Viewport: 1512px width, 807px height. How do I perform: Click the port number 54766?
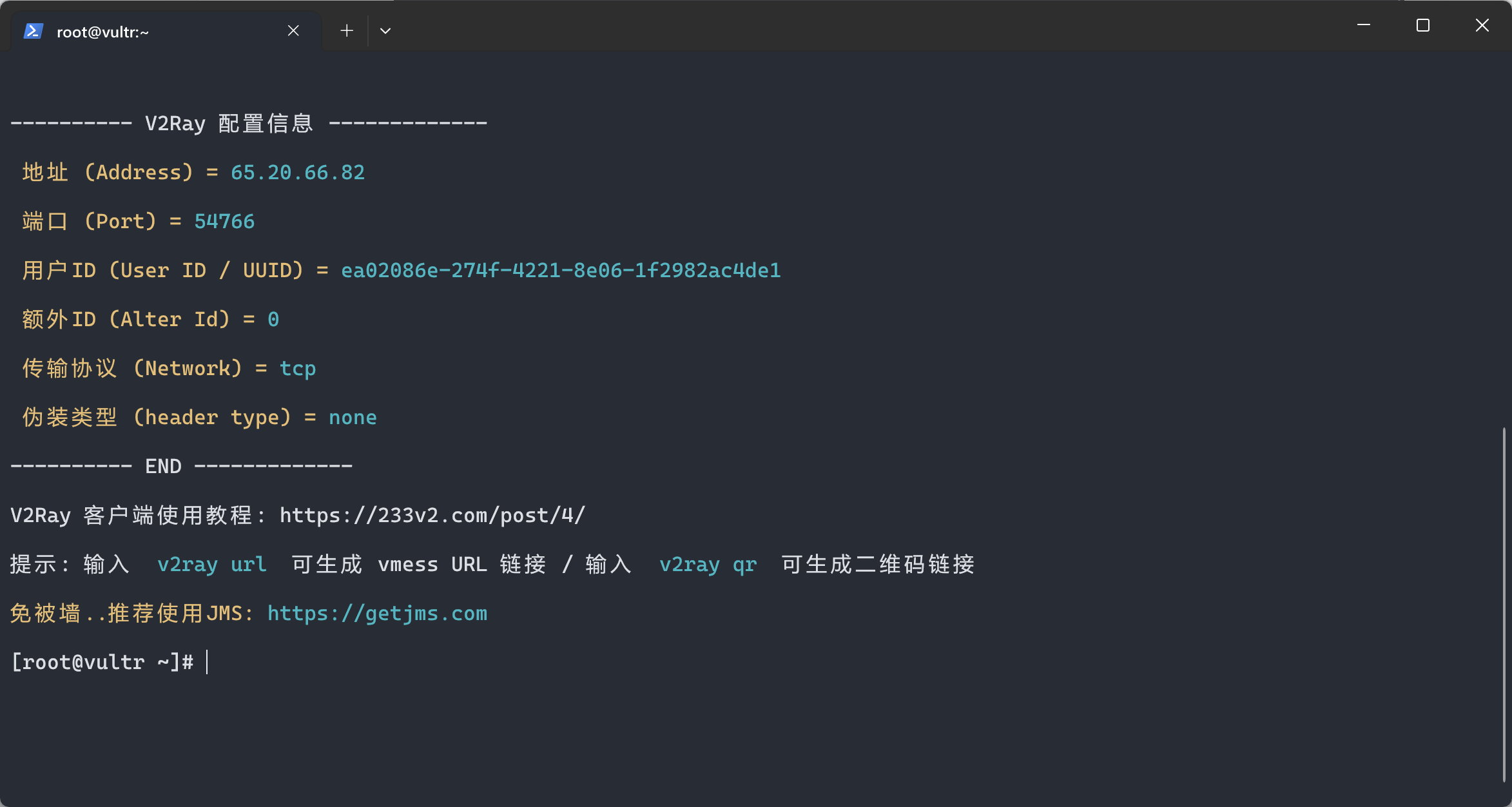tap(224, 221)
